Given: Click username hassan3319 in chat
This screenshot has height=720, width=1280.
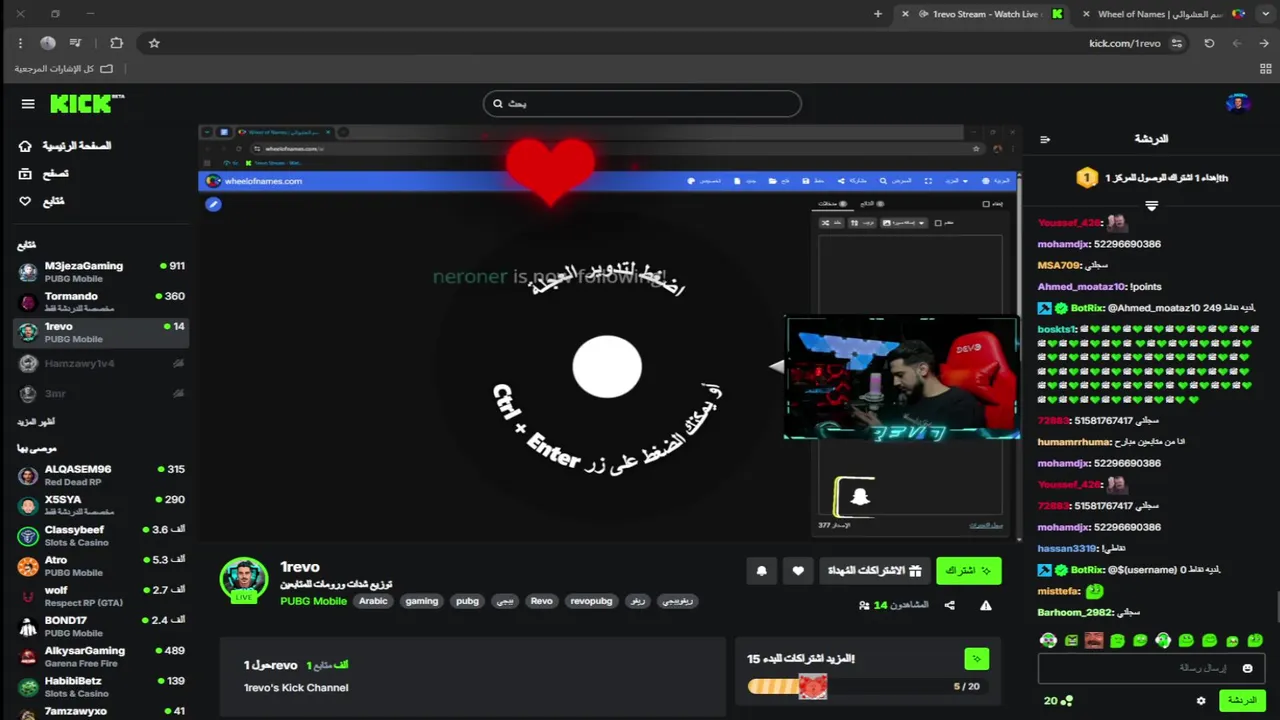Looking at the screenshot, I should pyautogui.click(x=1067, y=548).
